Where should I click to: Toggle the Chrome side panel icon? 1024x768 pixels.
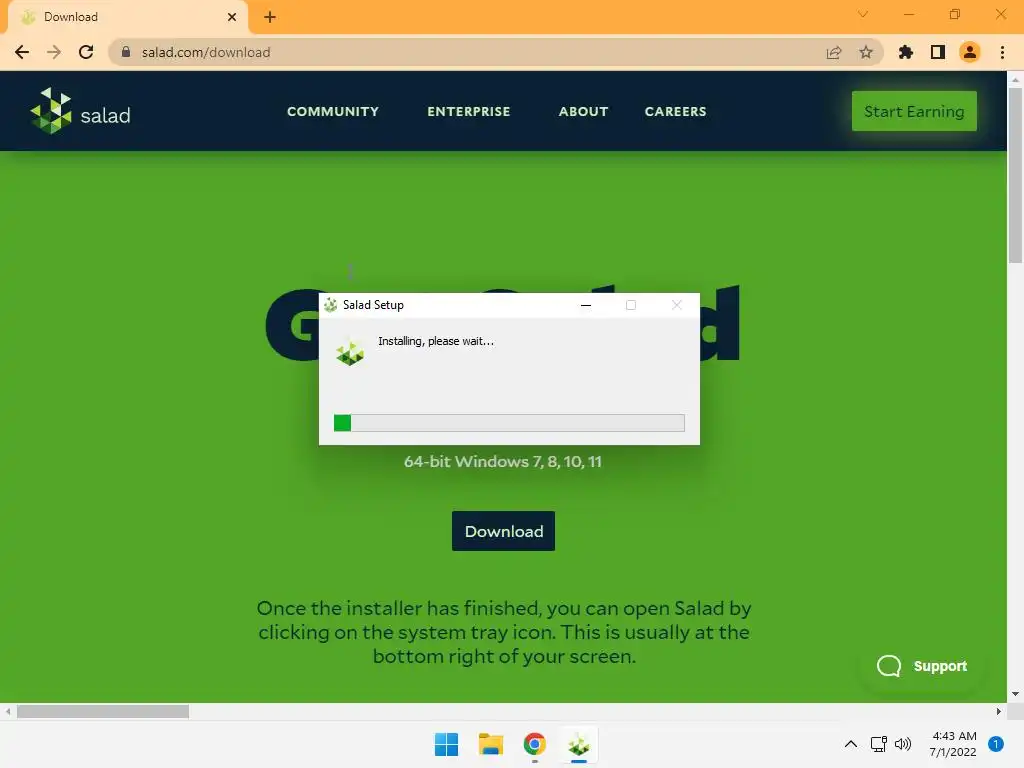click(938, 52)
